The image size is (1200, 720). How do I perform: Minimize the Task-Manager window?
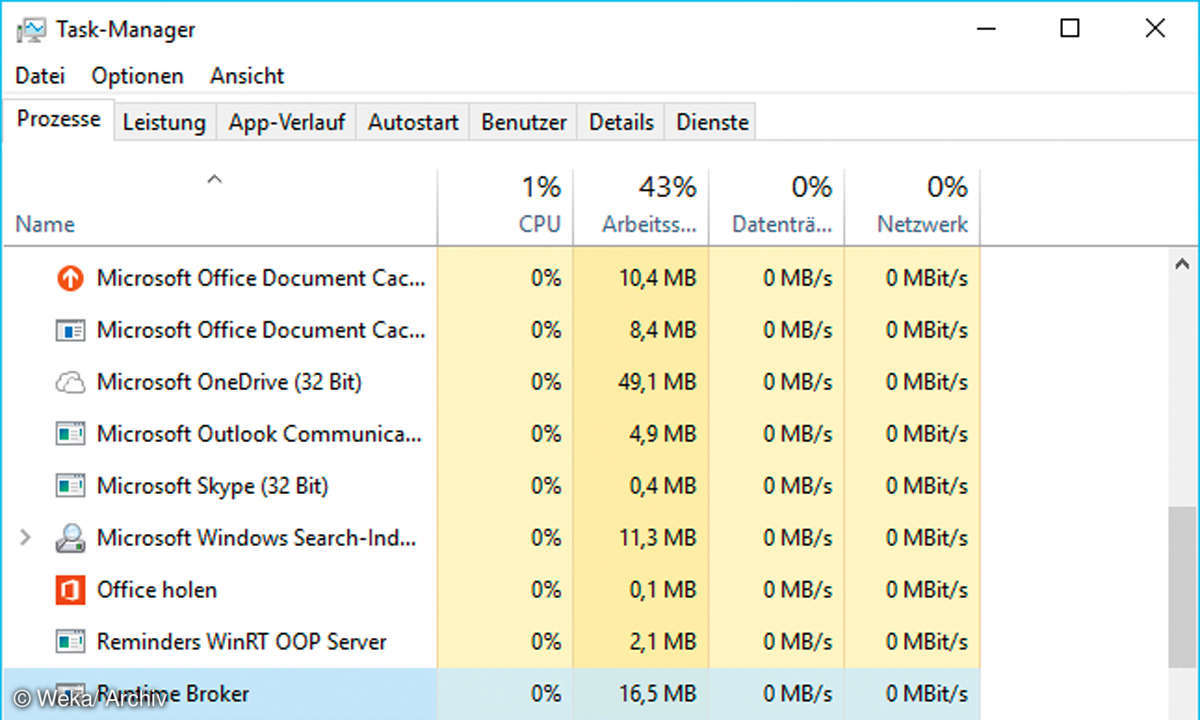click(x=985, y=29)
